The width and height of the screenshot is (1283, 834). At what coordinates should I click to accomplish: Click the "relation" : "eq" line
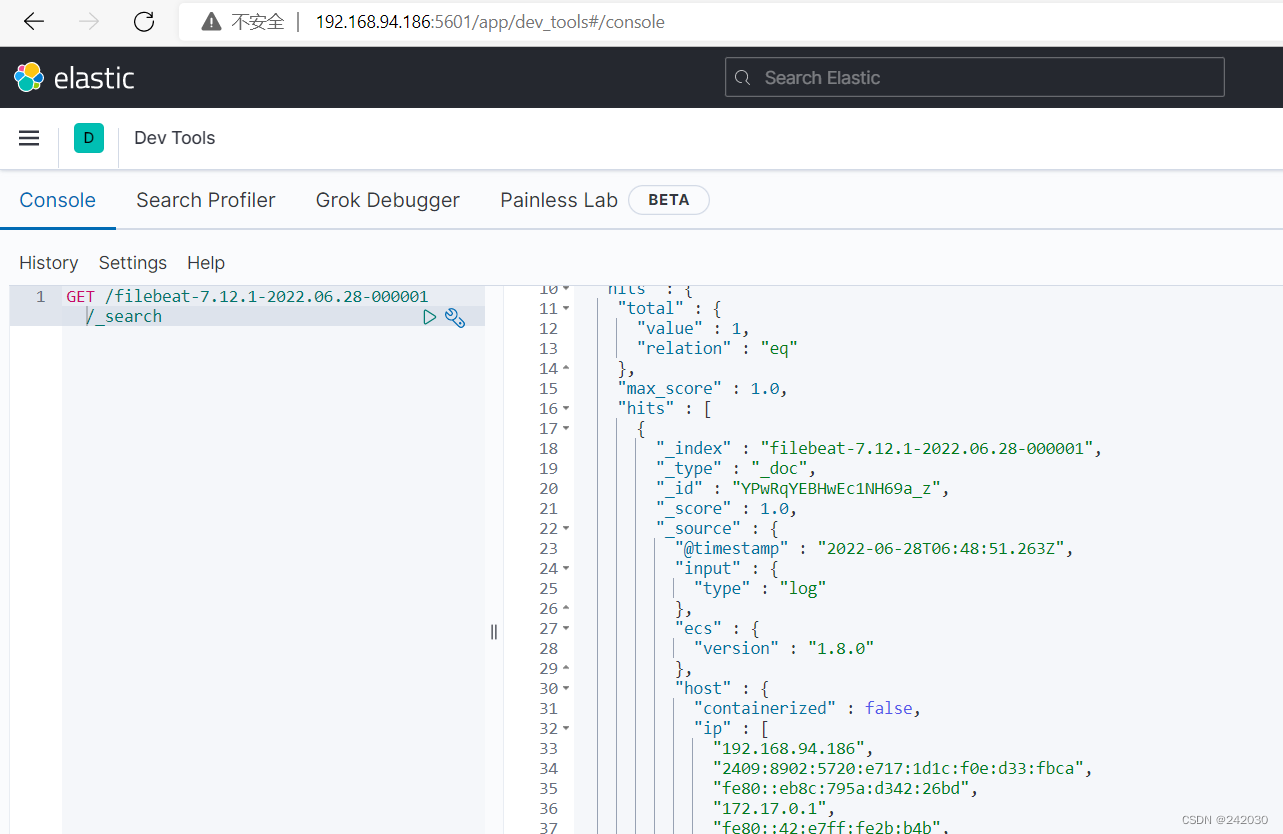[x=717, y=348]
